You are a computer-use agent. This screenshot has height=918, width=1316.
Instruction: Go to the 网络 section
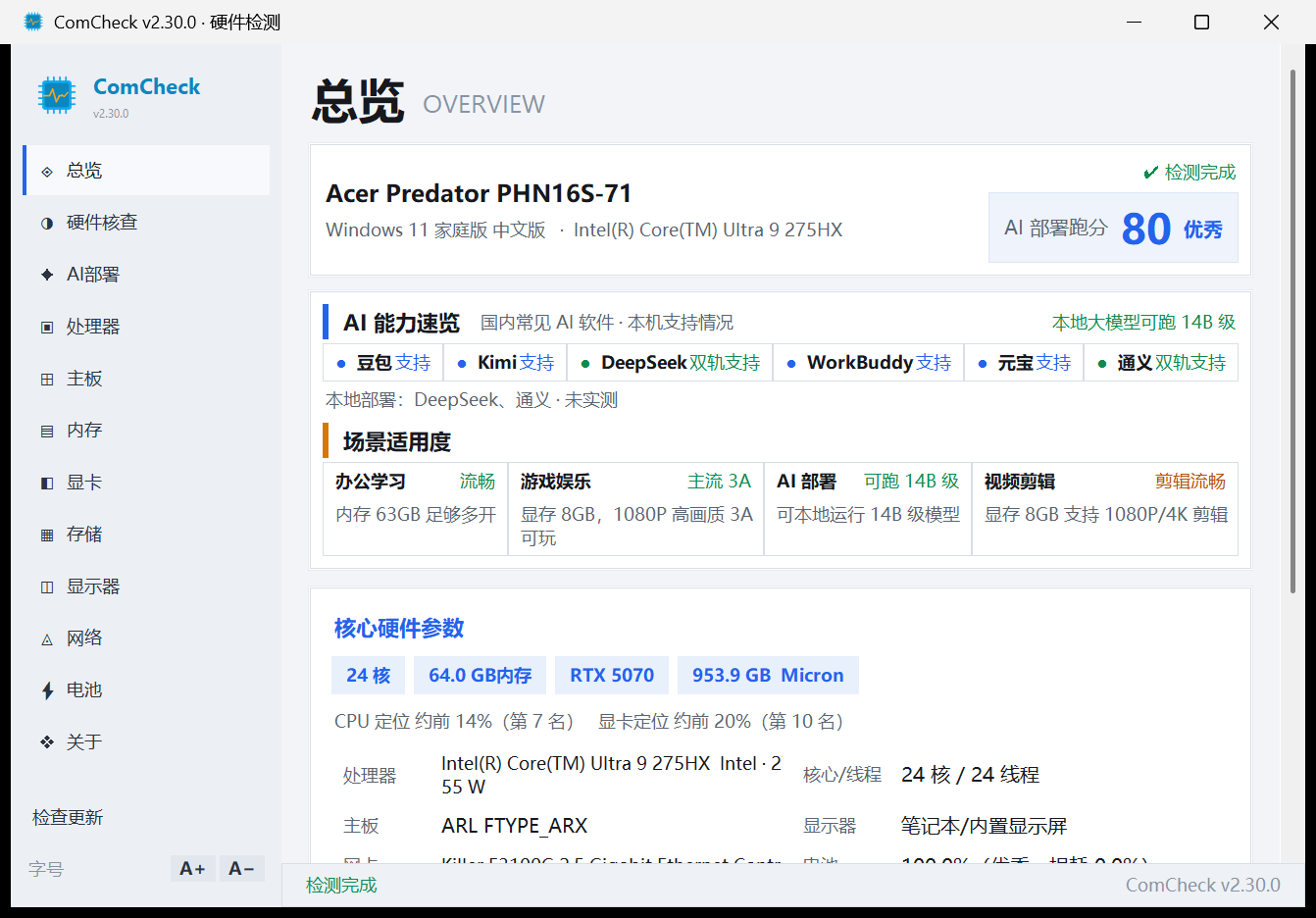coord(146,638)
